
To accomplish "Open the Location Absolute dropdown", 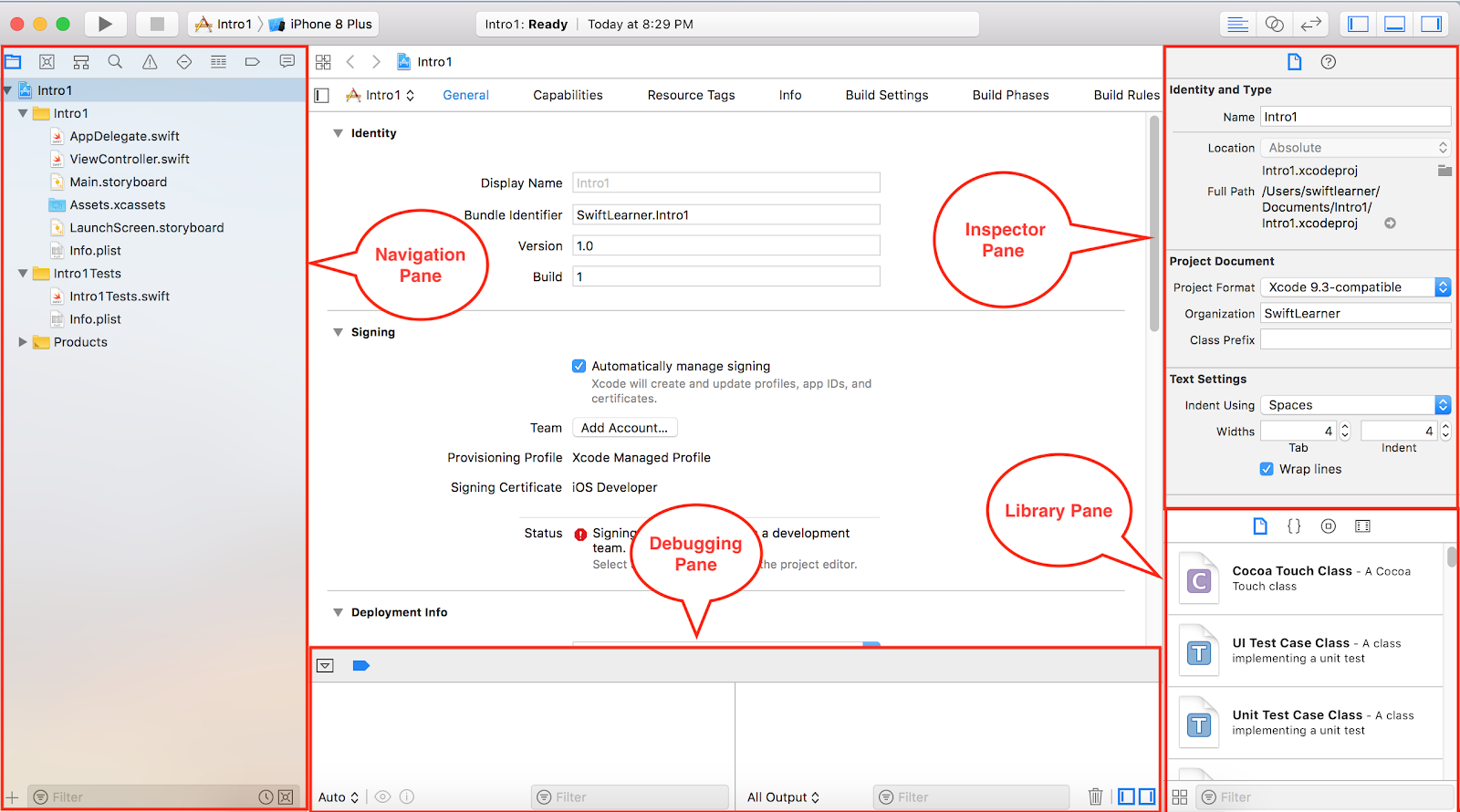I will (1356, 148).
